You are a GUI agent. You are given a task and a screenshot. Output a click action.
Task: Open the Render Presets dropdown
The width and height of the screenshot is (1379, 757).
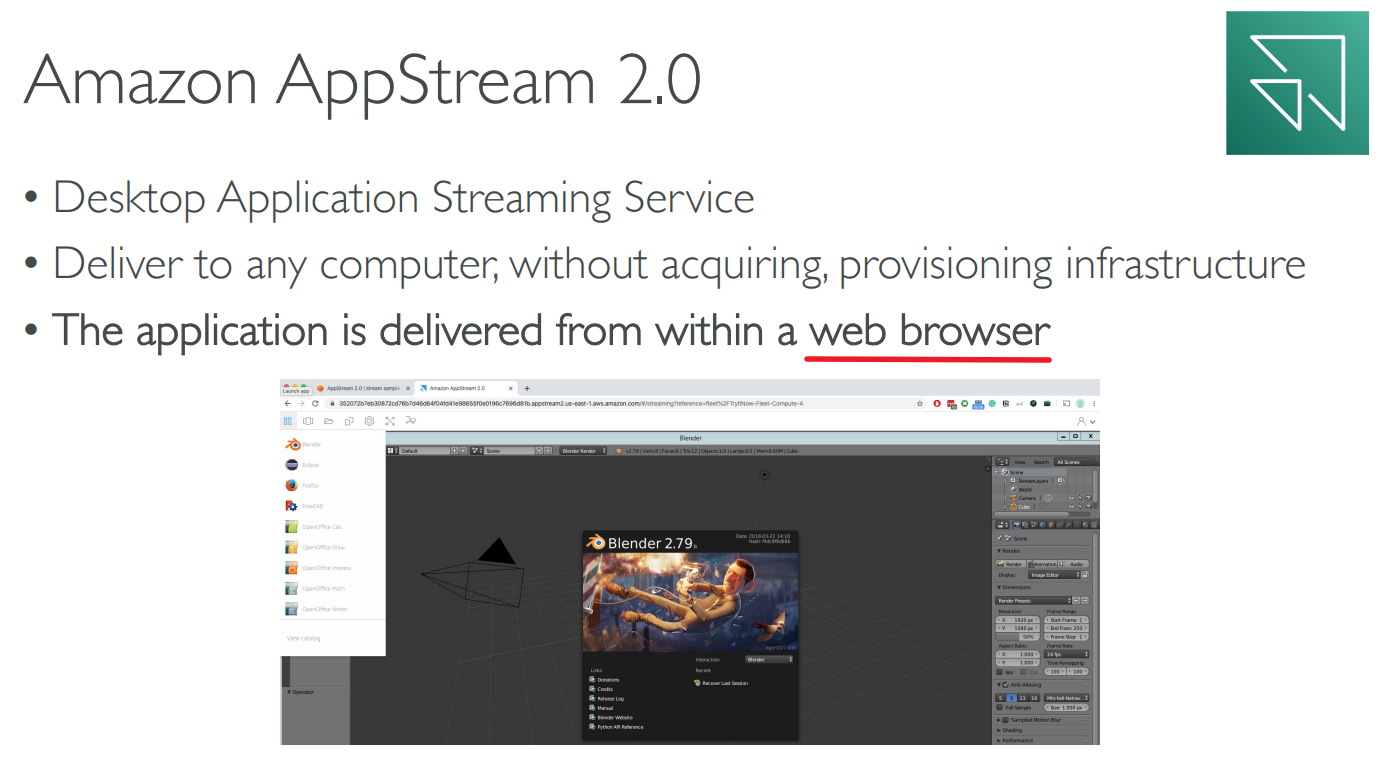(1035, 601)
